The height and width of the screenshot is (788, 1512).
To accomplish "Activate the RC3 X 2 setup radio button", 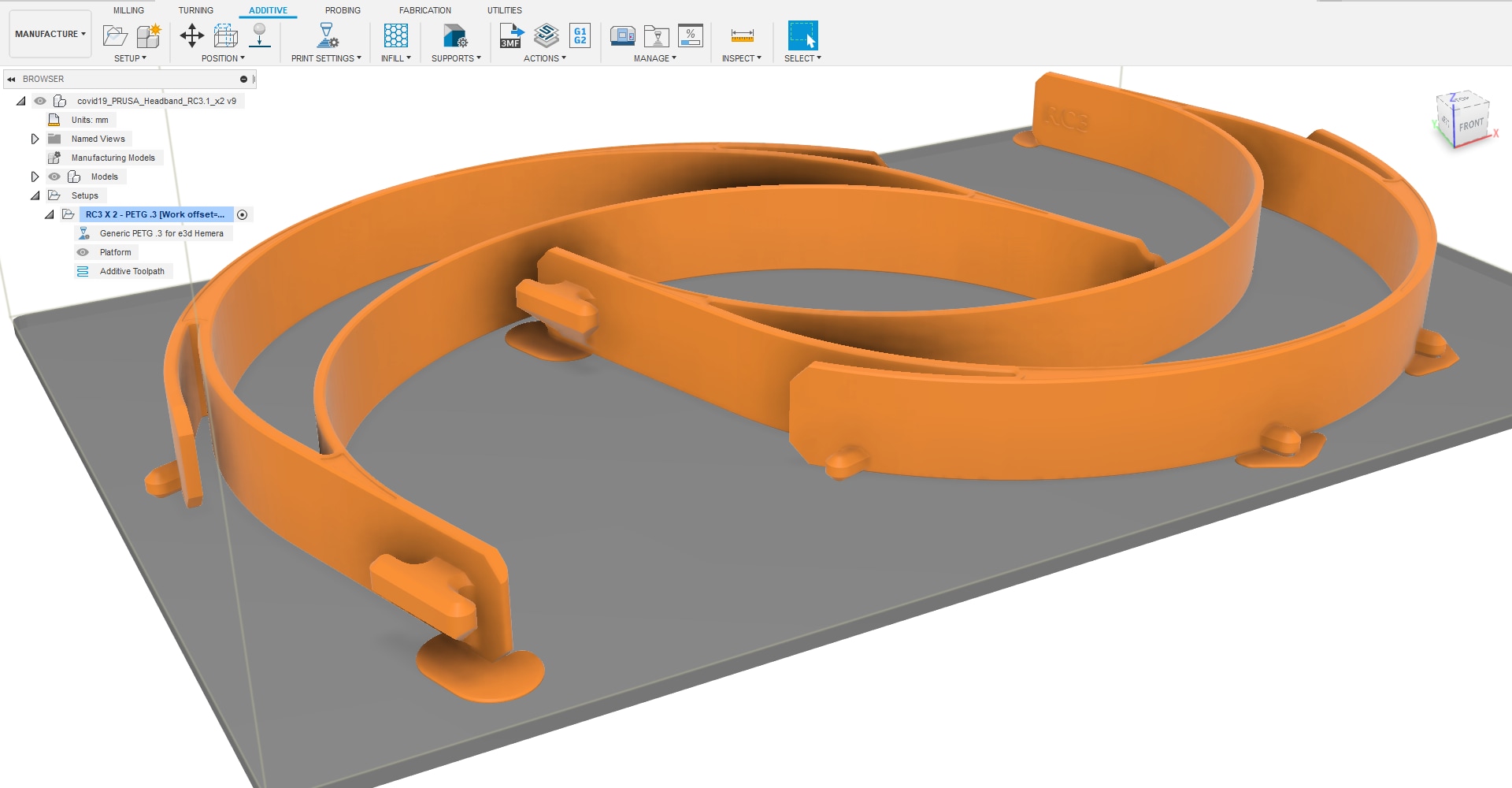I will coord(243,214).
